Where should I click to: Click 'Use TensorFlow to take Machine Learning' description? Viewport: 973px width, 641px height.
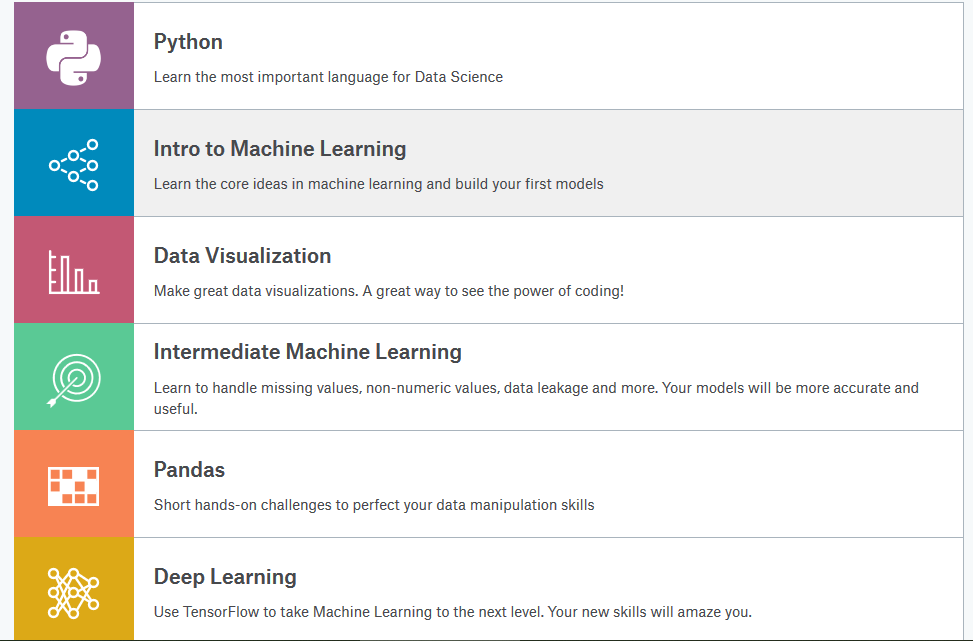pos(452,612)
